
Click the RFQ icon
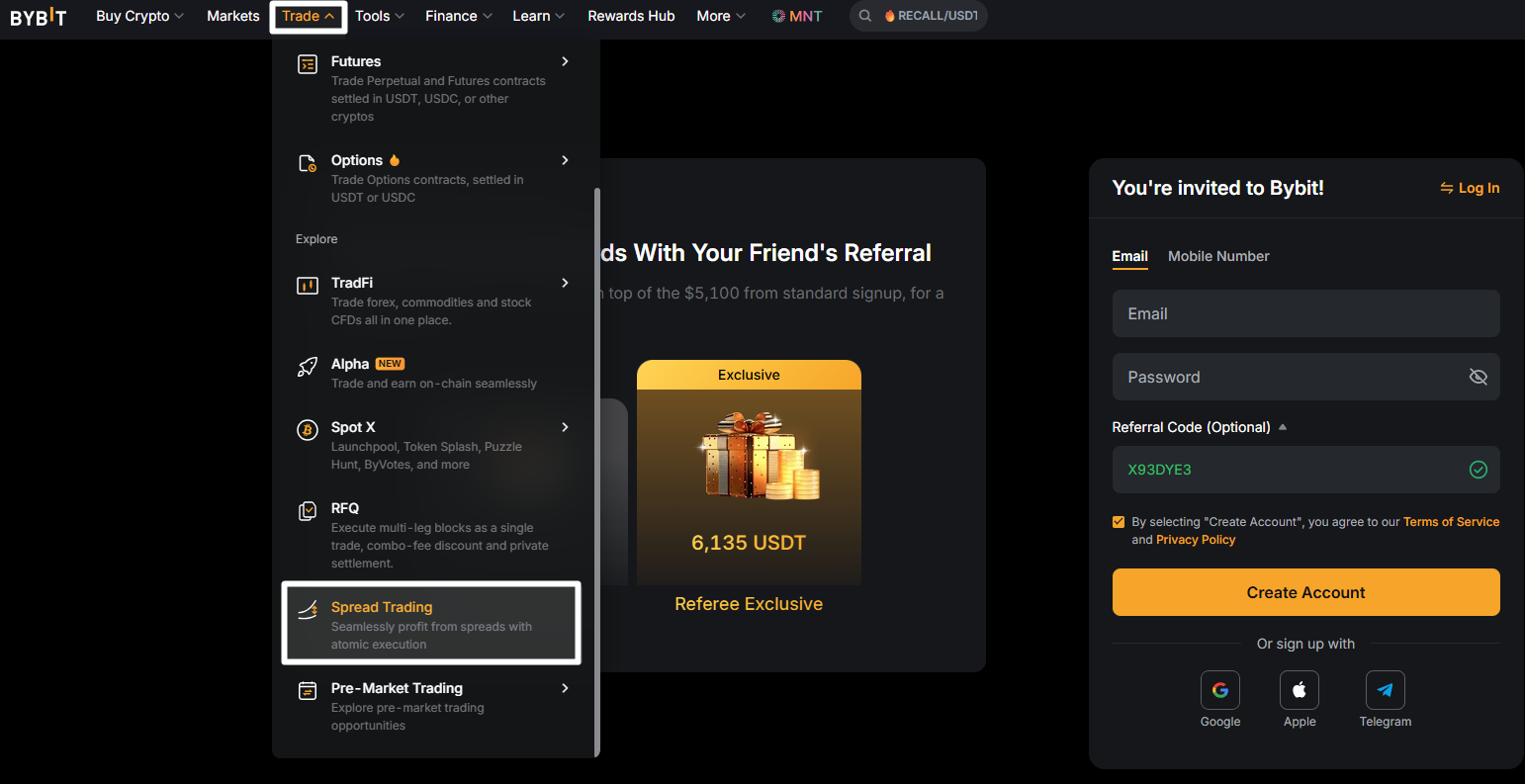click(x=308, y=511)
